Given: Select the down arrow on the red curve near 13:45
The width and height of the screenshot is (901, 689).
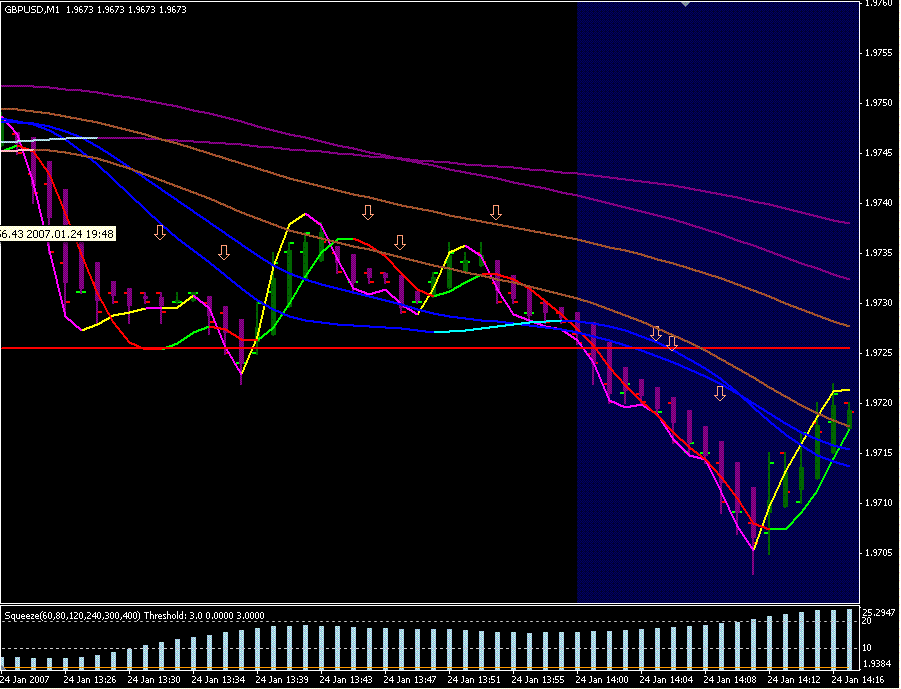Looking at the screenshot, I should [x=400, y=242].
